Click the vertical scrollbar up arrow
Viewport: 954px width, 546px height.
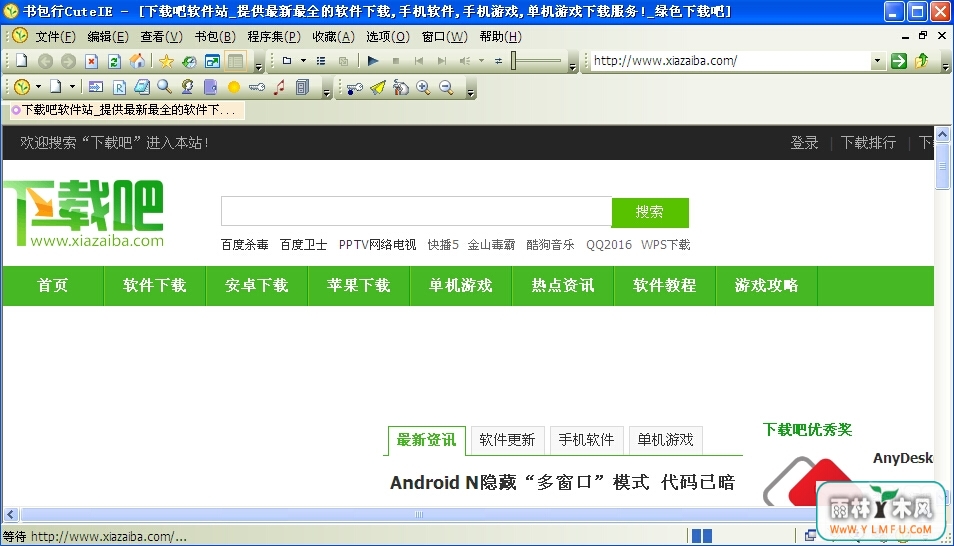tap(942, 134)
